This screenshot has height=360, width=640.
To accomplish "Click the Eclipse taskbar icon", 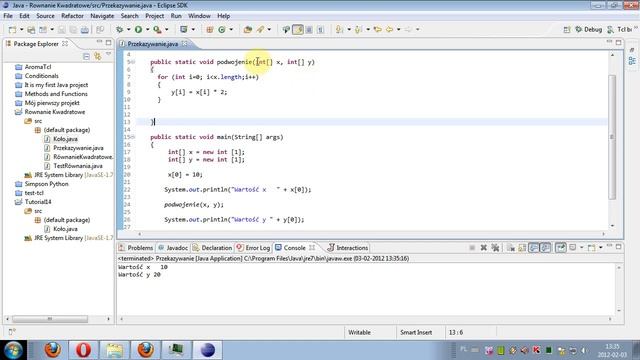I will (x=207, y=350).
